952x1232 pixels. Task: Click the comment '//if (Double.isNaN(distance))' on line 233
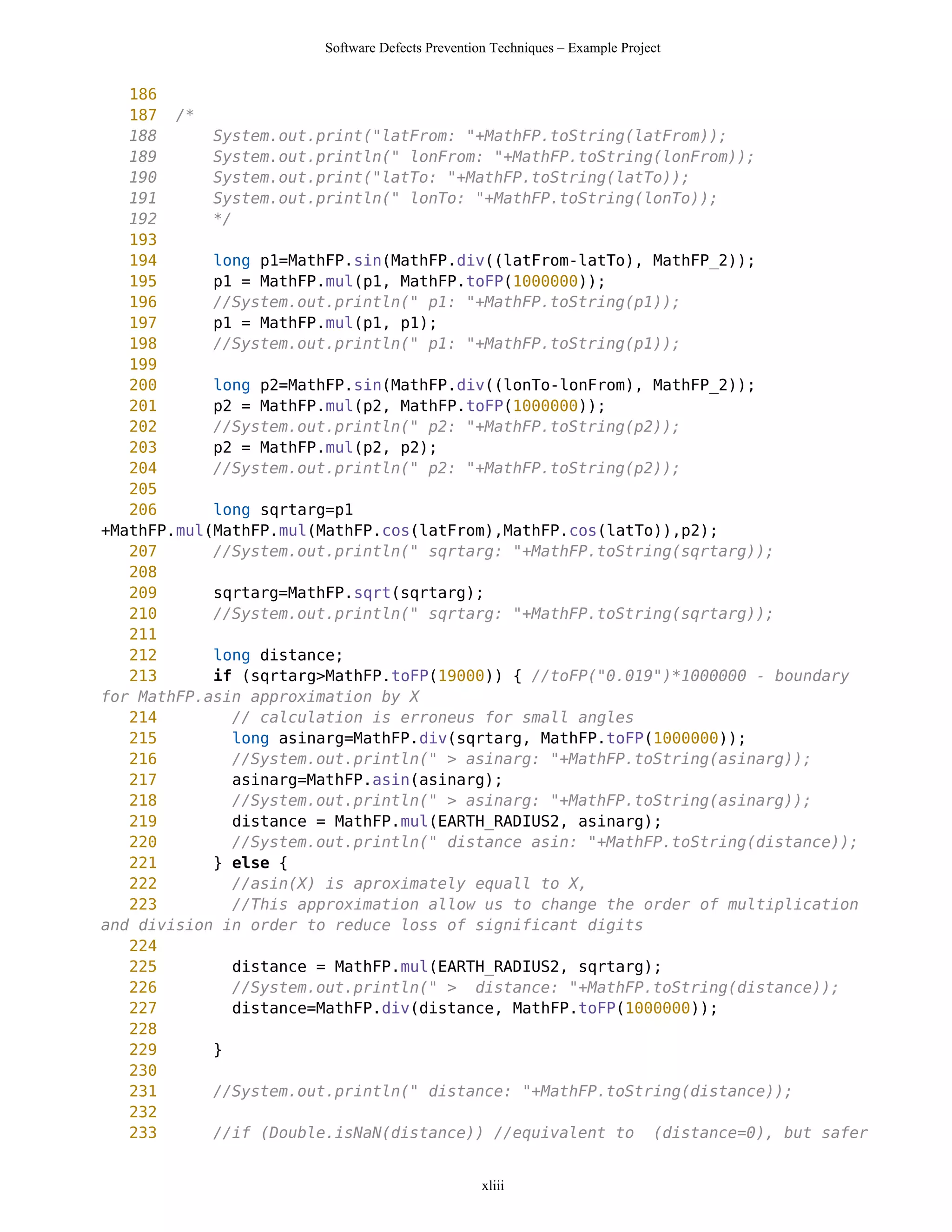pos(348,1133)
